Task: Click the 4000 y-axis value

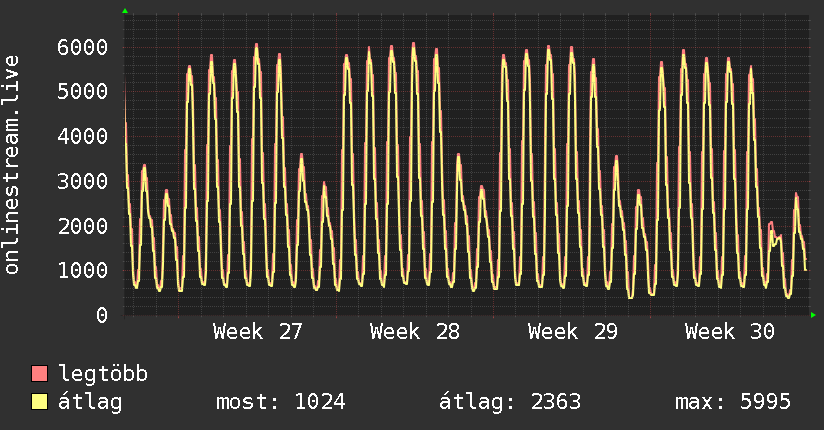Action: pos(83,137)
